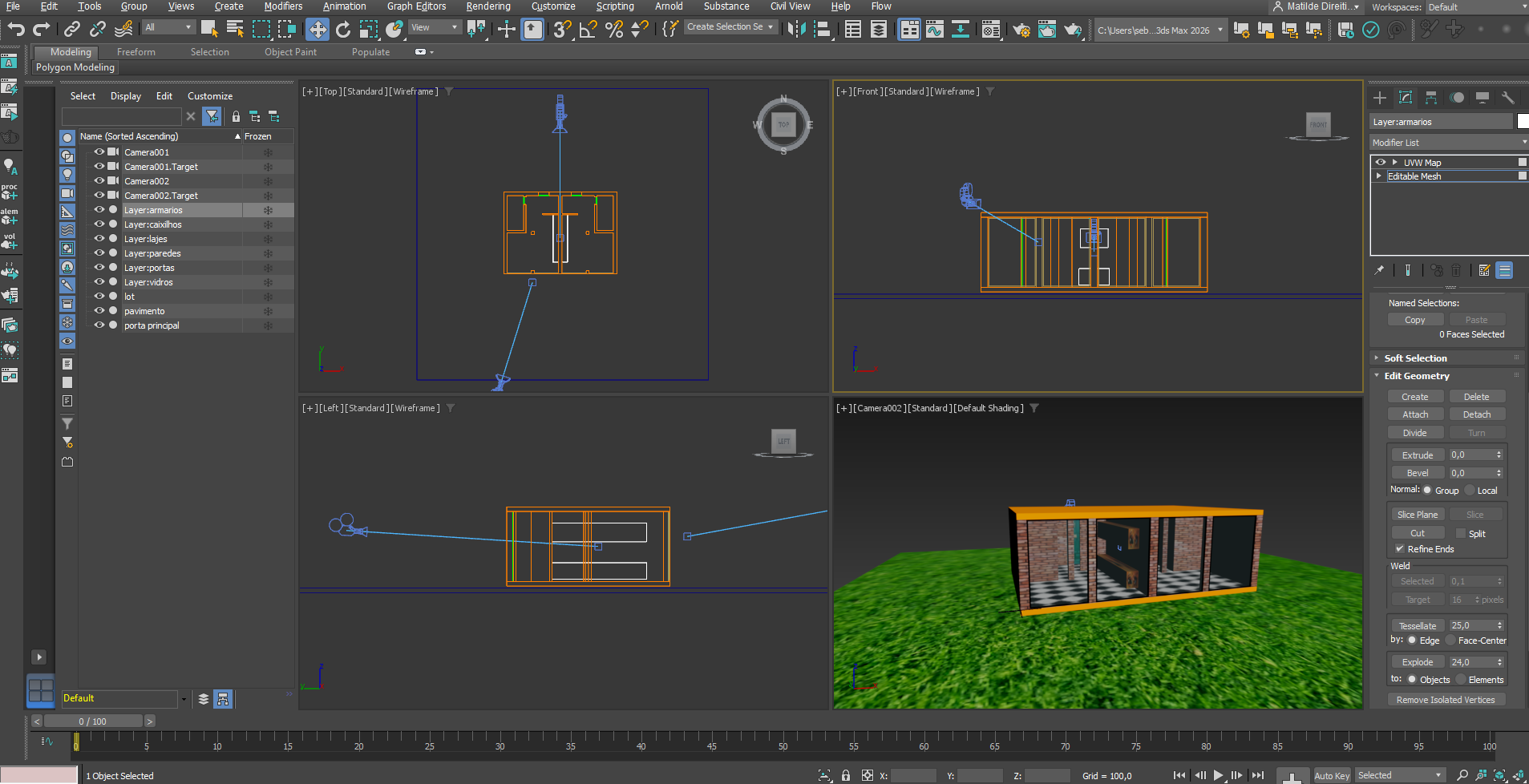Click the Link selection chain icon

(72, 30)
